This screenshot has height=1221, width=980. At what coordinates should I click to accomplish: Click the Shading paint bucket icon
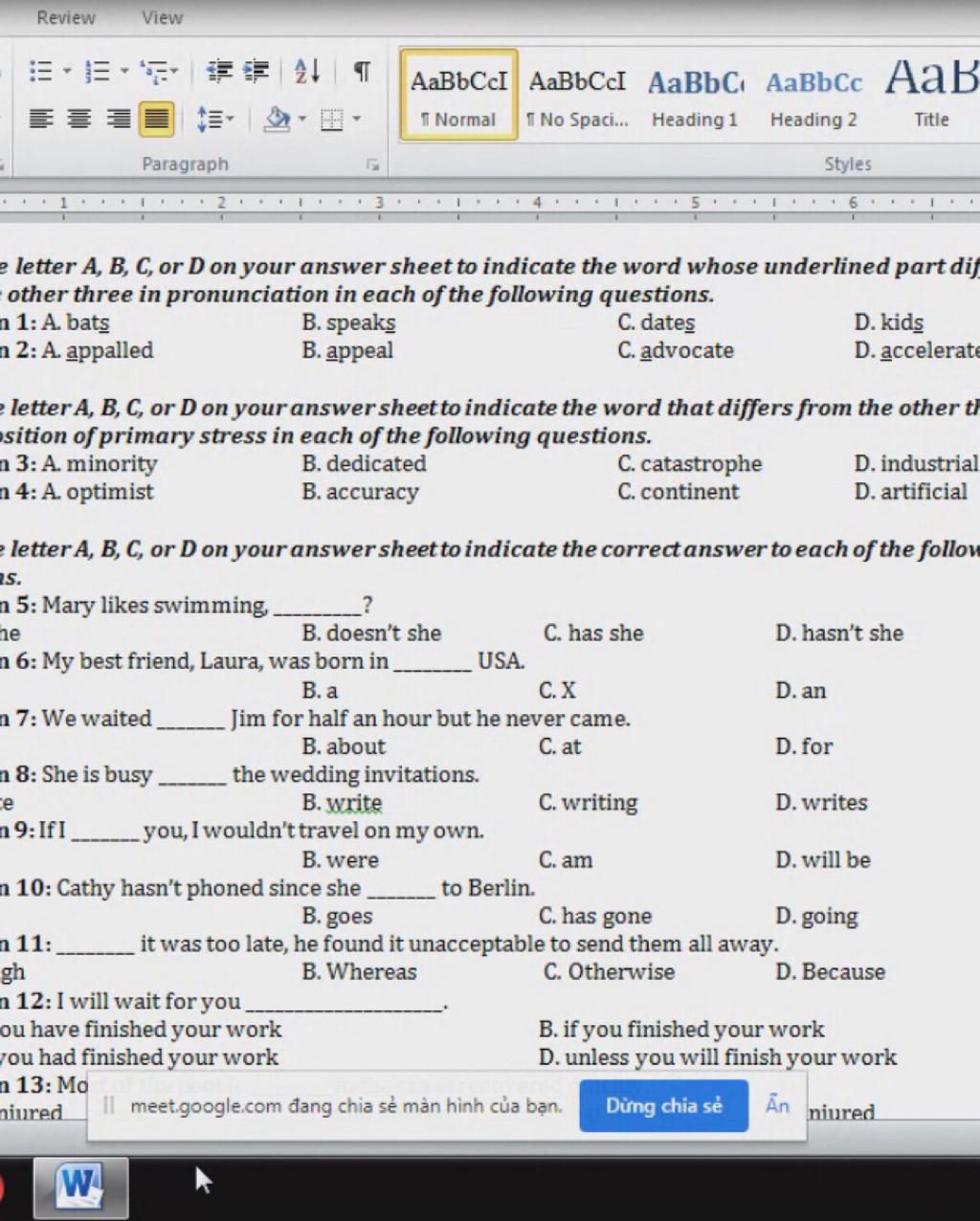click(x=277, y=119)
